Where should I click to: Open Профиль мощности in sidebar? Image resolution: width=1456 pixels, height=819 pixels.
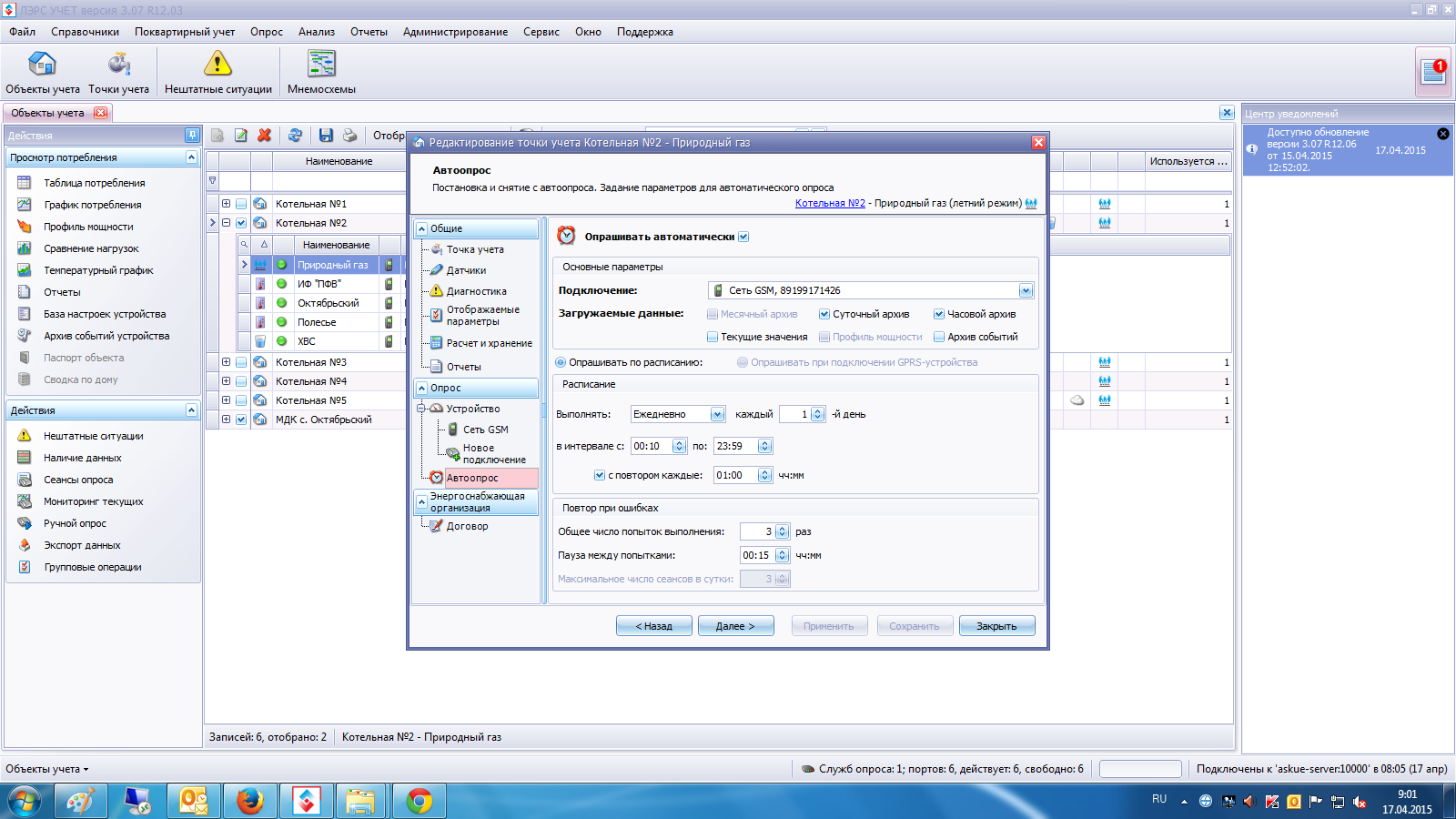click(x=88, y=227)
